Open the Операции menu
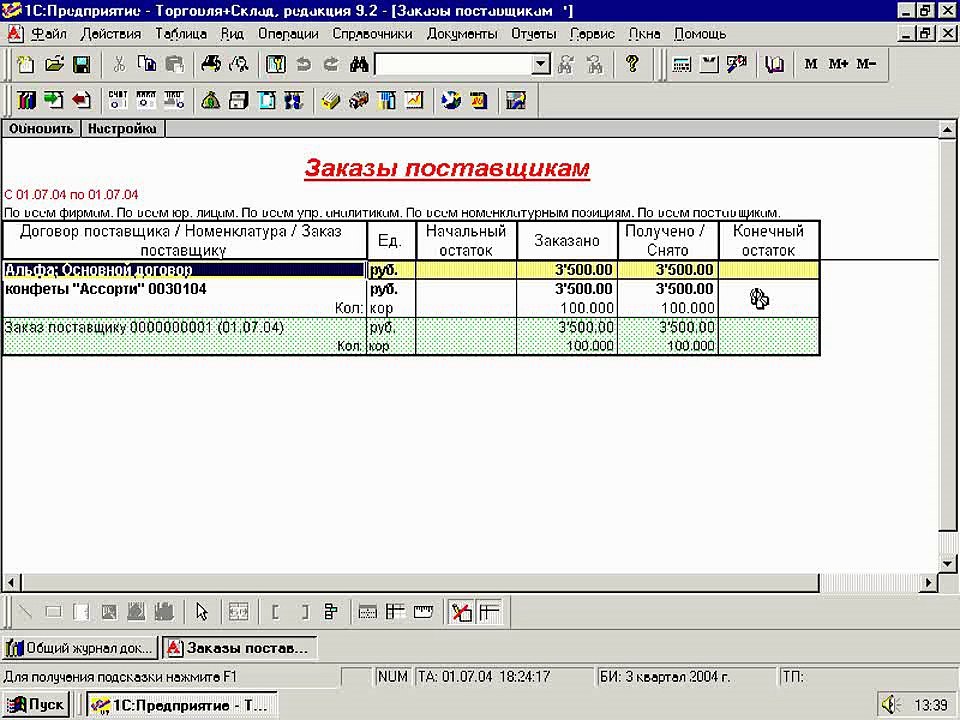This screenshot has width=960, height=720. 288,34
